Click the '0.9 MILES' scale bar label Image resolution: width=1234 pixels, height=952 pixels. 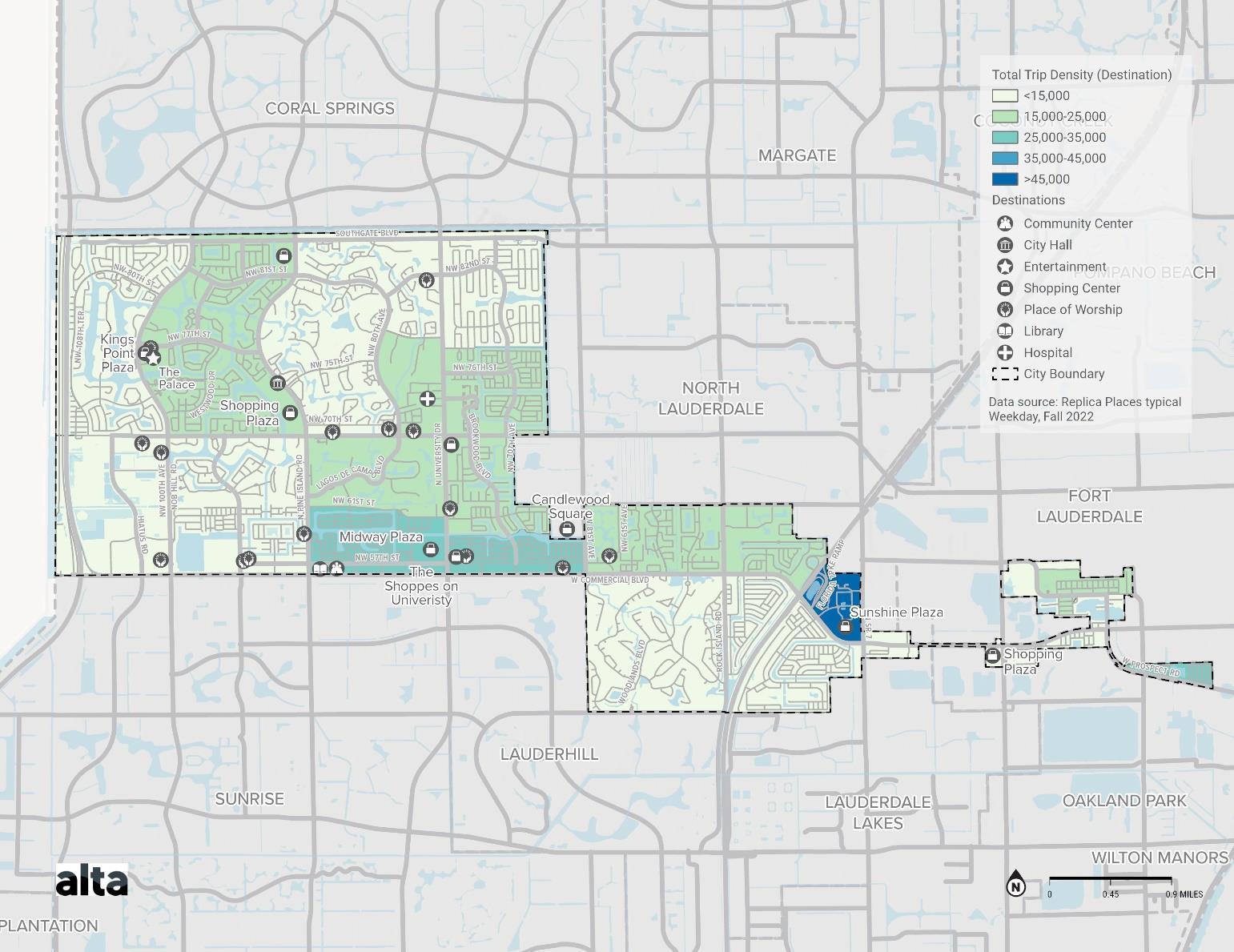coord(1184,894)
